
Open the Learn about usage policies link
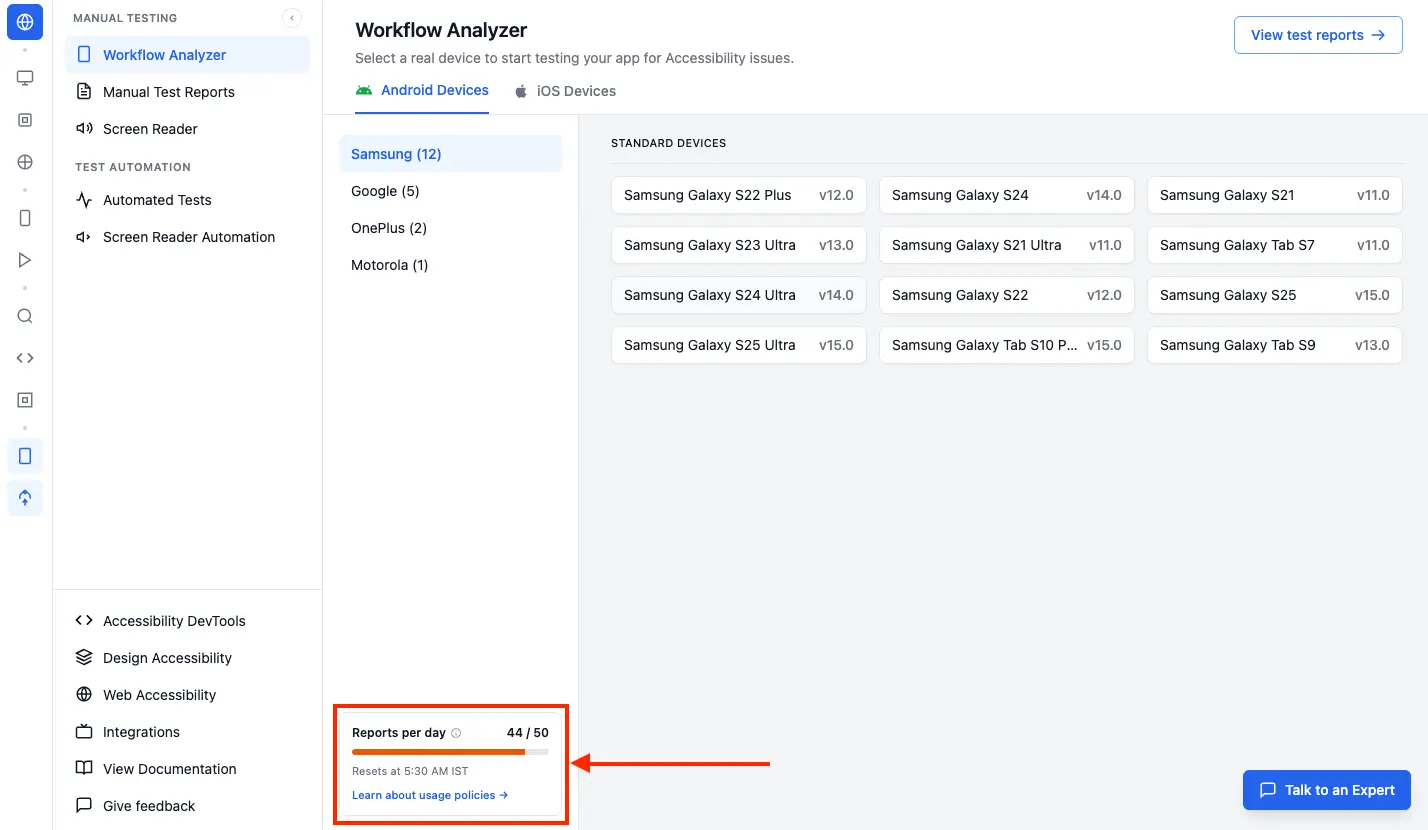point(430,795)
